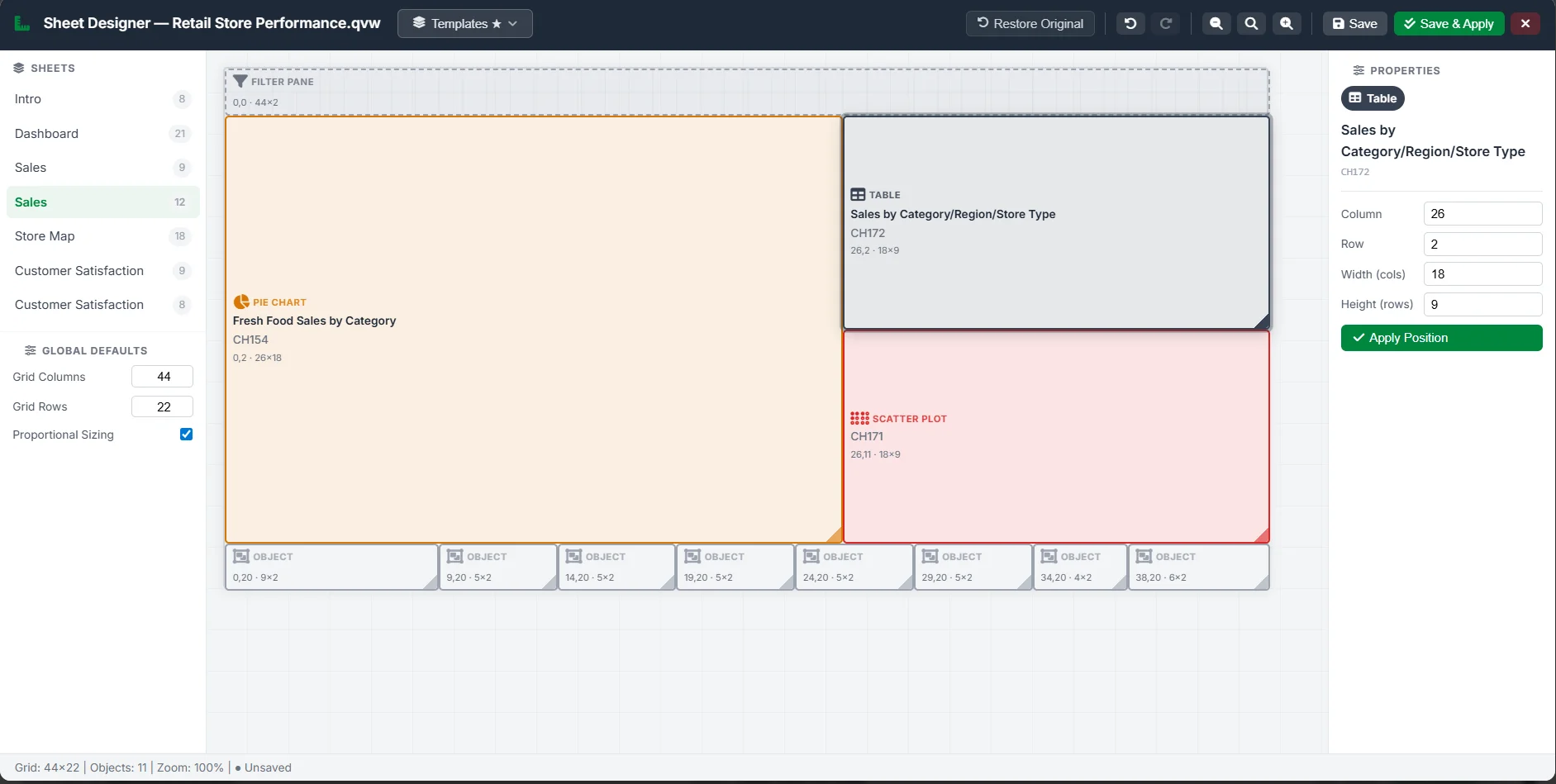Click the Sheets panel header icon
This screenshot has height=784, width=1556.
20,68
